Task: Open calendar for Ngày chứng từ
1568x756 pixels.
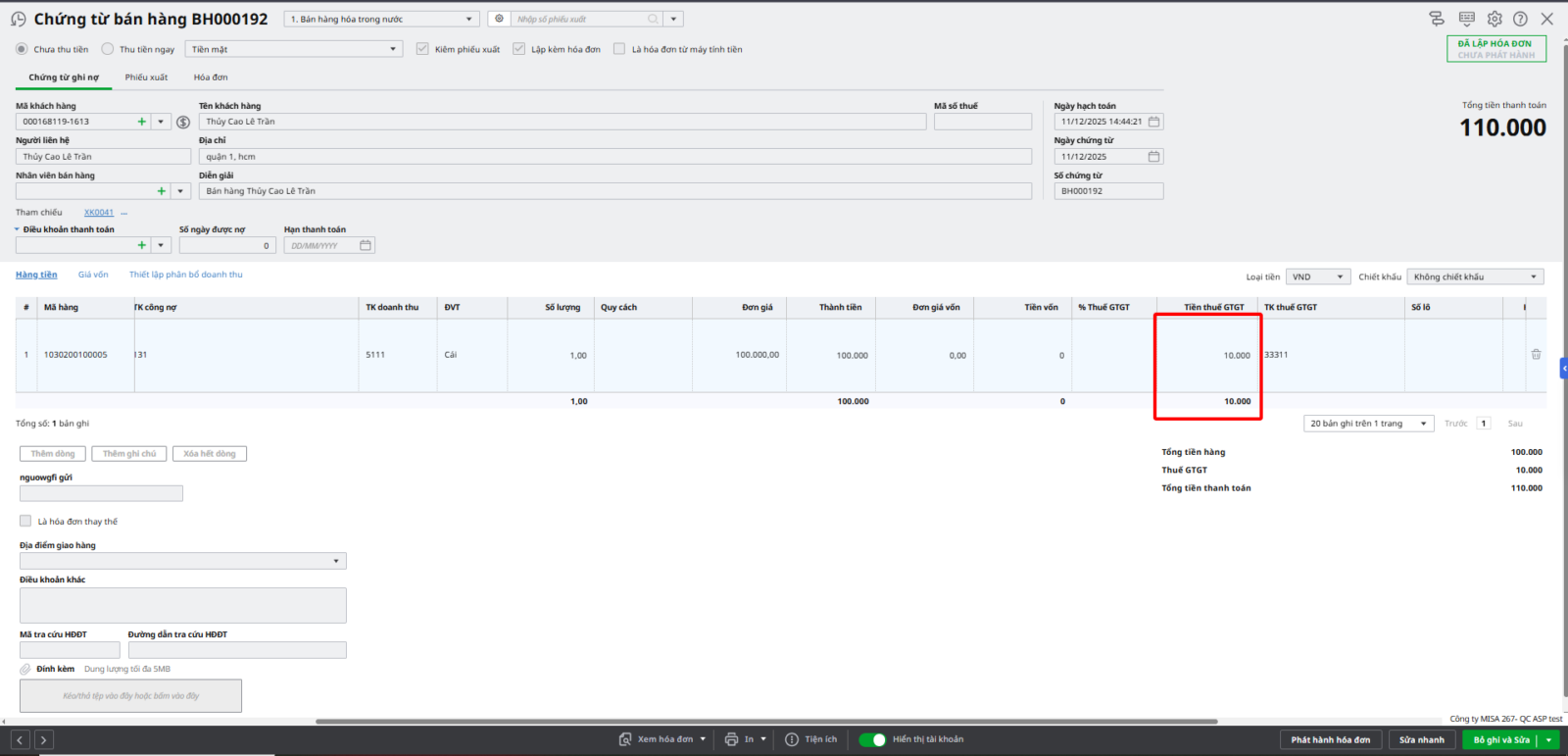Action: 1153,157
